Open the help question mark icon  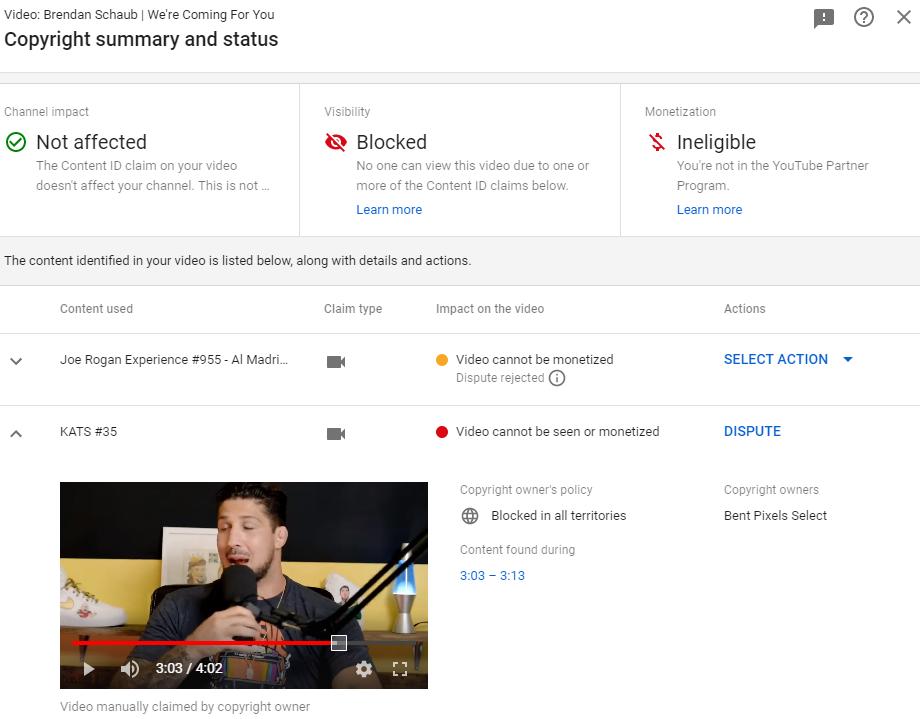pos(864,17)
